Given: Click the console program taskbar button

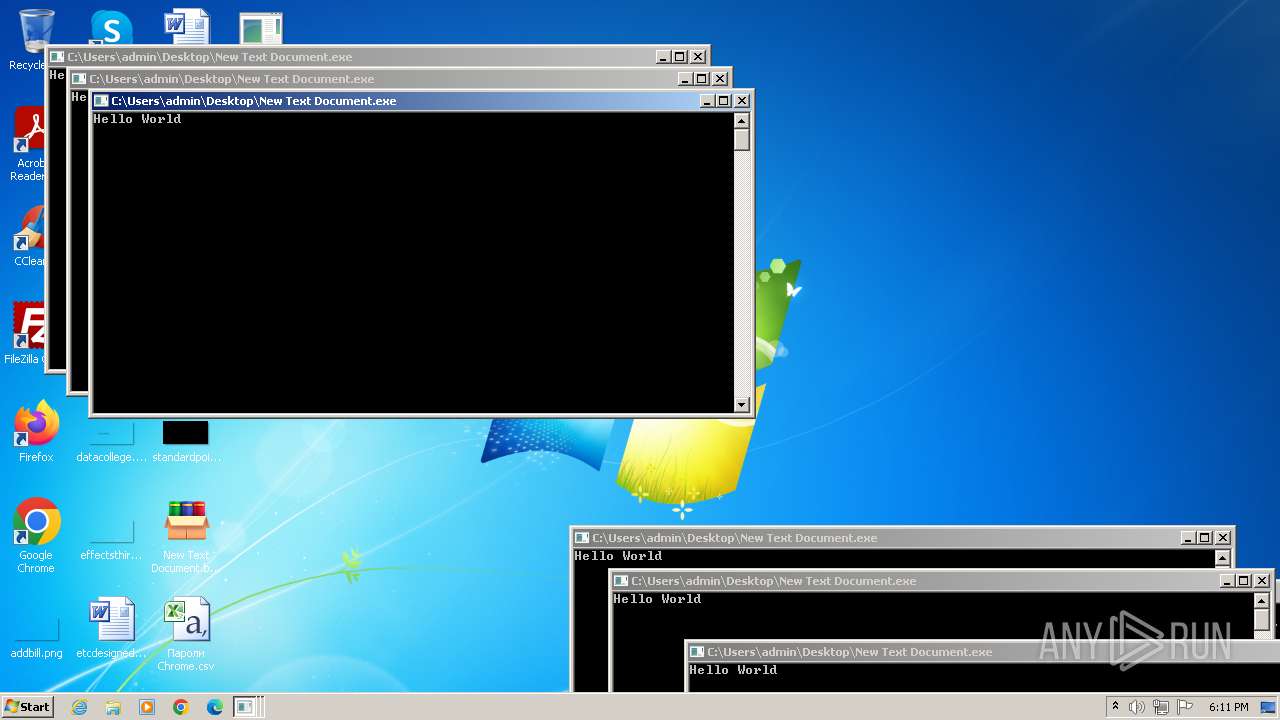Looking at the screenshot, I should click(246, 707).
